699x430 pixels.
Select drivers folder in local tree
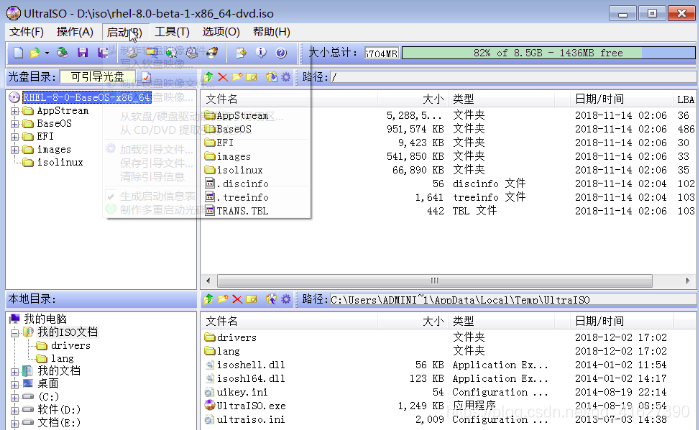pyautogui.click(x=70, y=345)
